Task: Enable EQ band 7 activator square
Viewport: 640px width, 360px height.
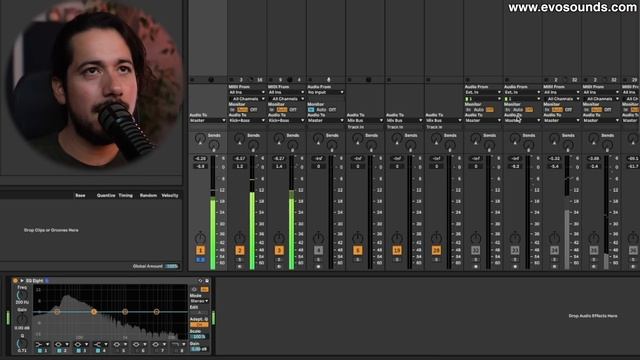Action: tap(156, 351)
